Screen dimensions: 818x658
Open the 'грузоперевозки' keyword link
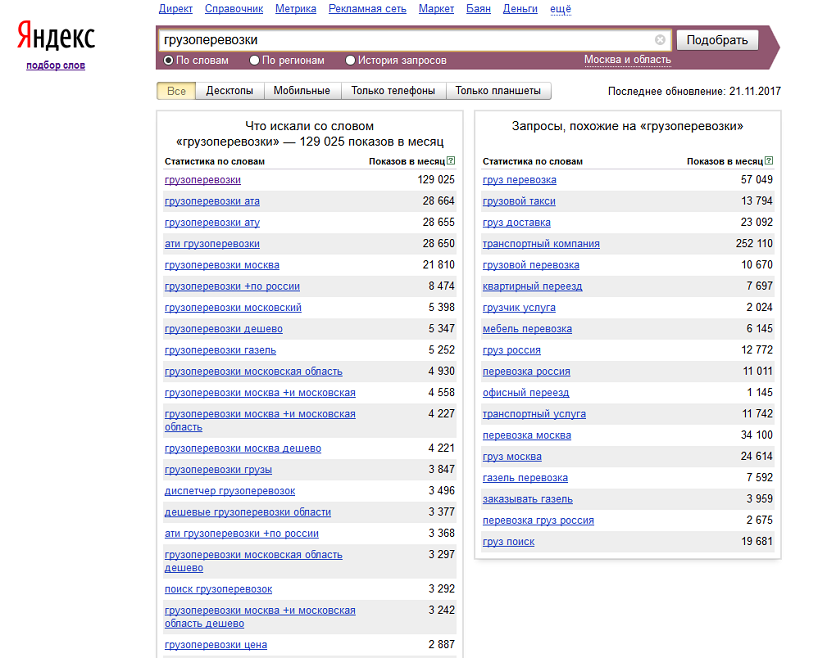pos(202,180)
